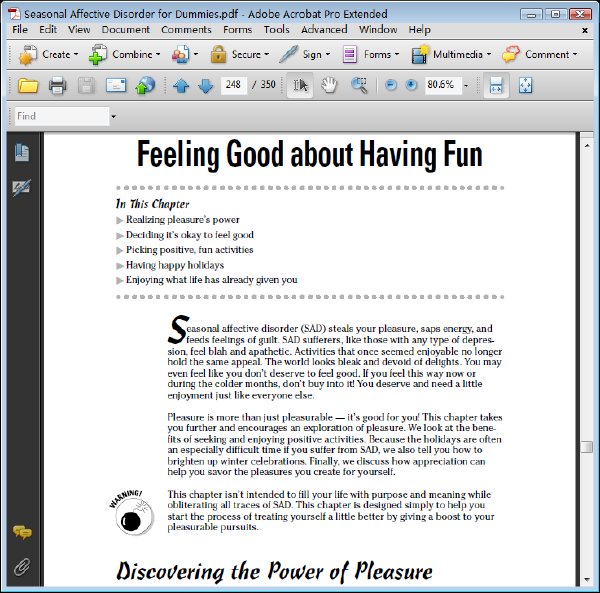The width and height of the screenshot is (600, 593).
Task: Click the Forms menu item
Action: [237, 29]
